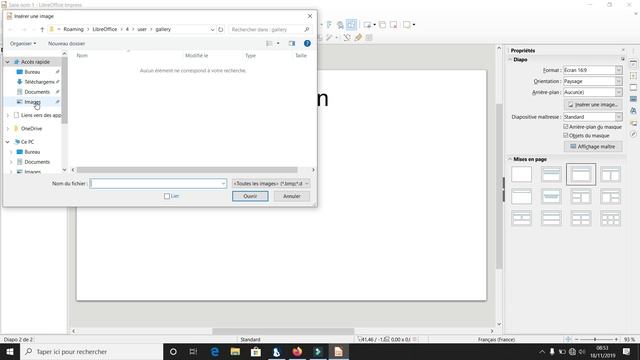Refresh the gallery folder listing
This screenshot has height=360, width=640.
click(220, 29)
